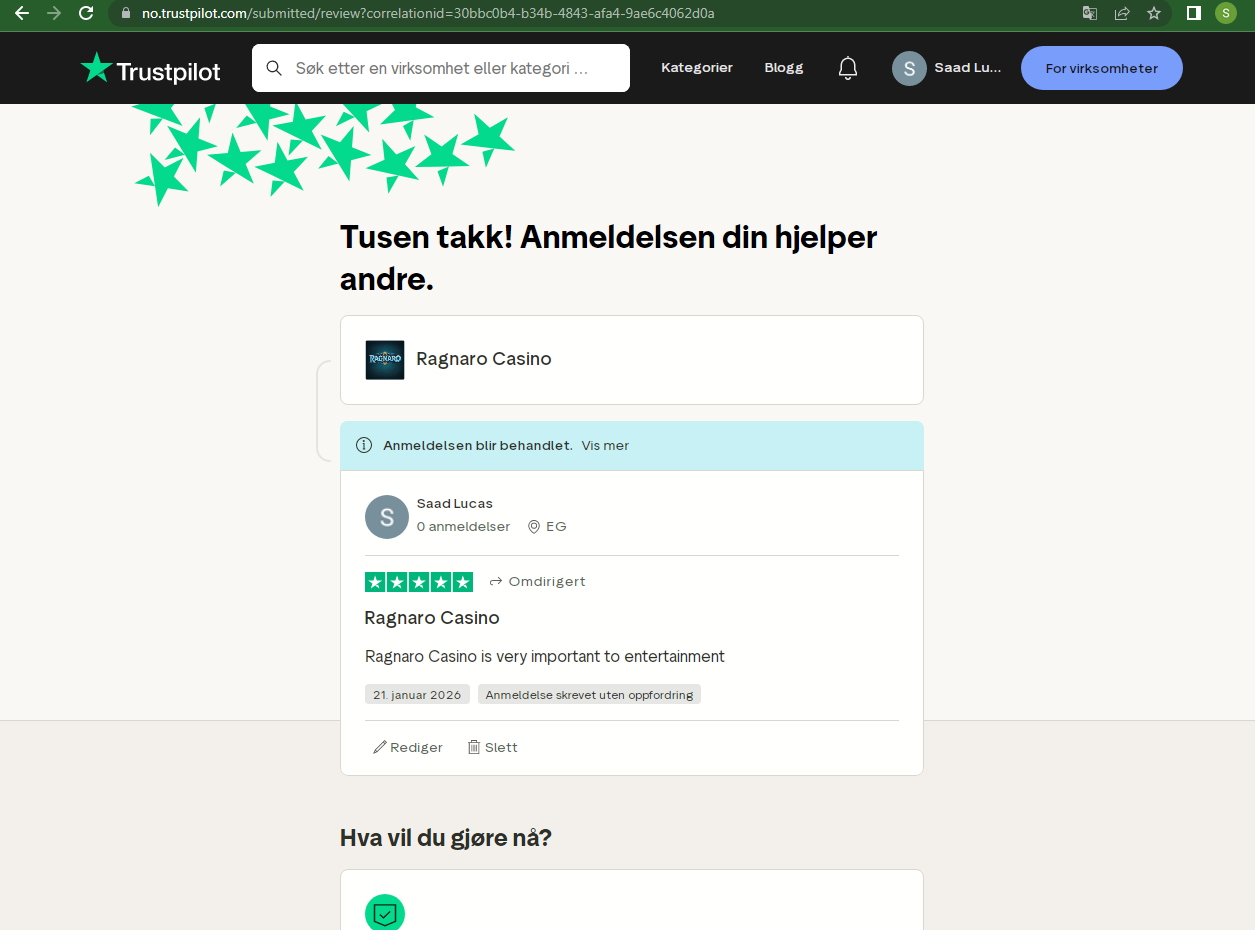Click the info icon in processing banner
The image size is (1255, 930).
coord(364,446)
